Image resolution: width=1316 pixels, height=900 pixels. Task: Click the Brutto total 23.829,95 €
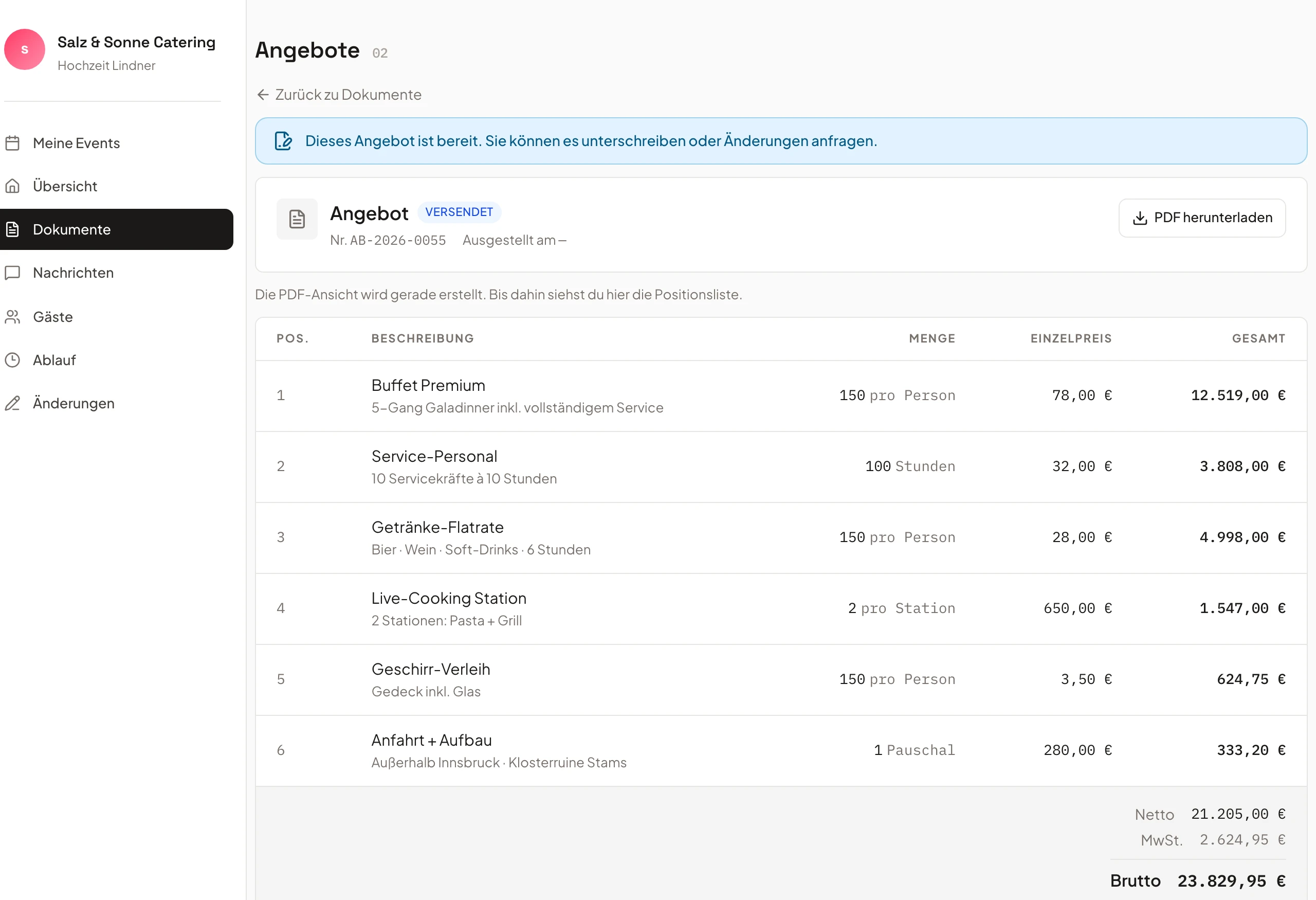pyautogui.click(x=1232, y=881)
